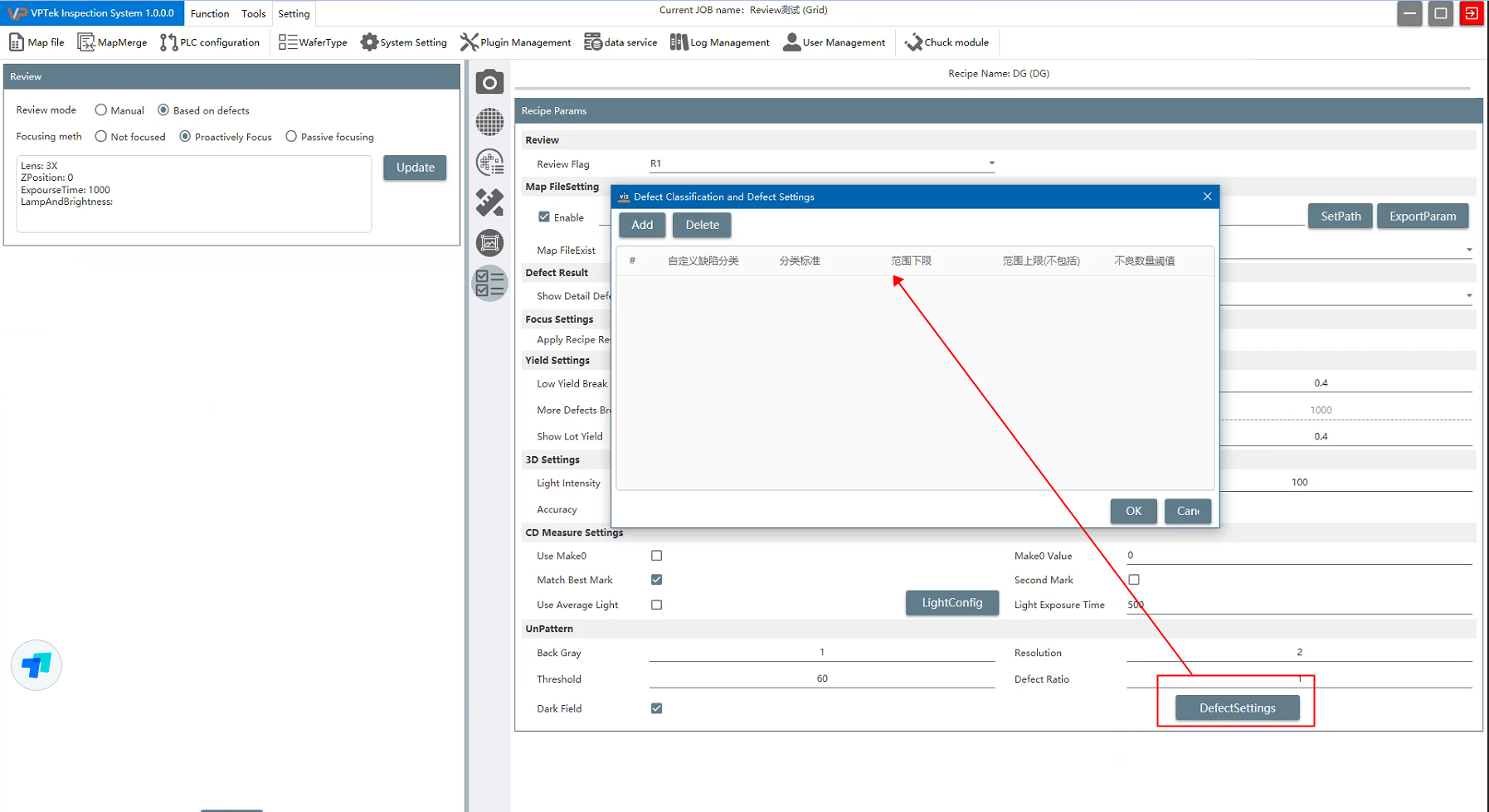Select the Manual review mode radio button
The width and height of the screenshot is (1489, 812).
pos(101,110)
